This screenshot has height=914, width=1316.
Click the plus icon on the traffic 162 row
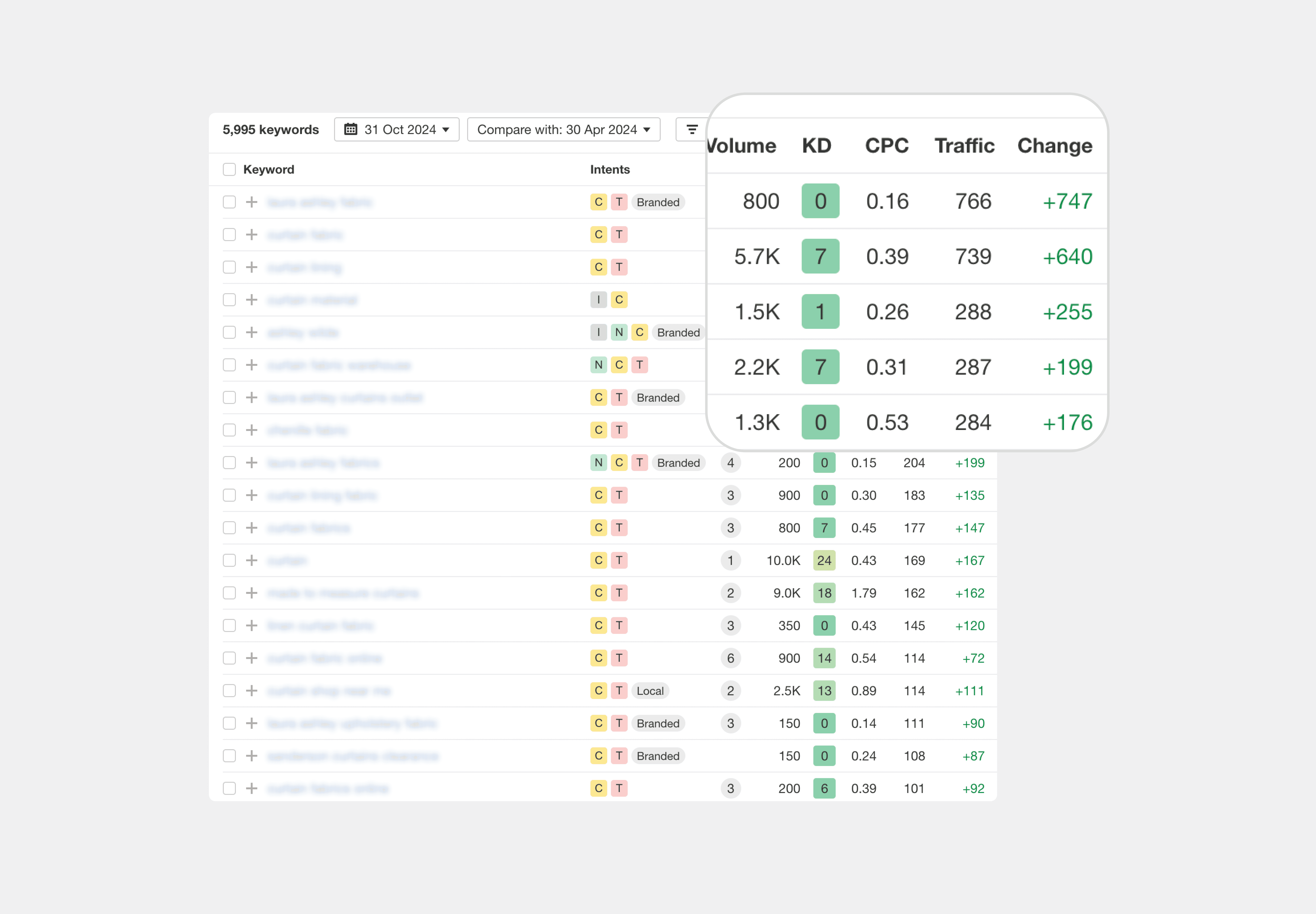pos(251,593)
